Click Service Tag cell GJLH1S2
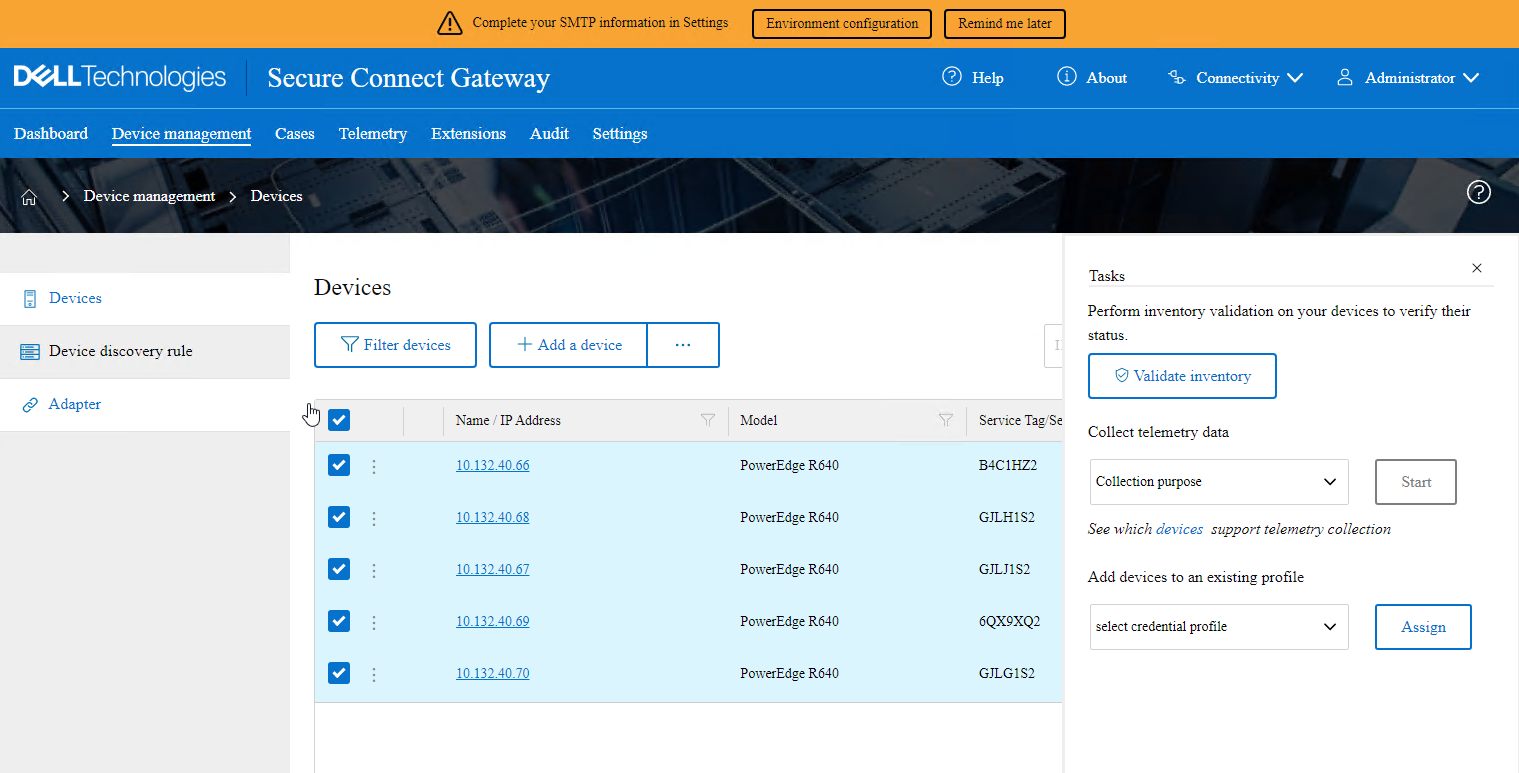Image resolution: width=1519 pixels, height=773 pixels. point(1006,518)
